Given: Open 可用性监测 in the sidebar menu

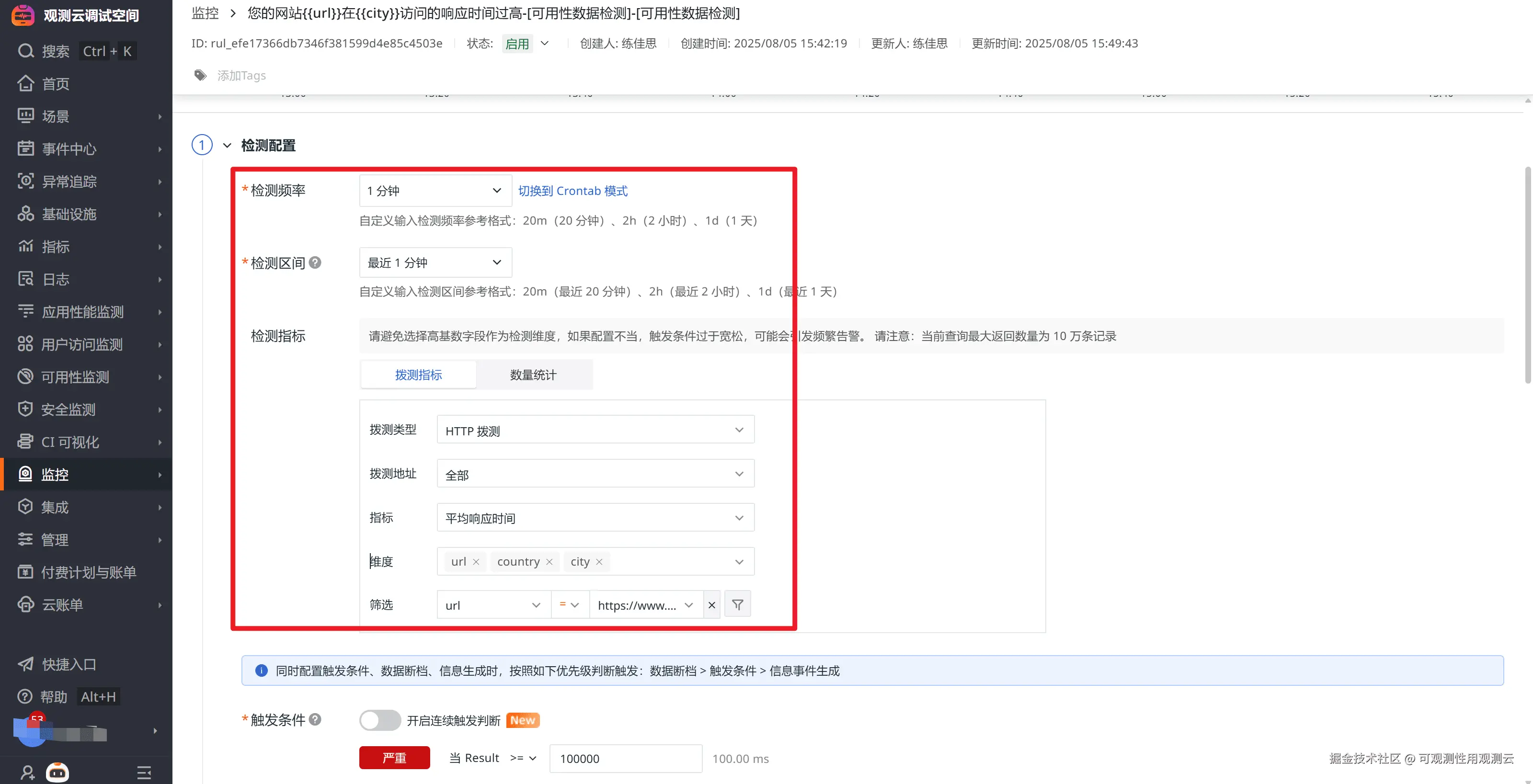Looking at the screenshot, I should [75, 377].
